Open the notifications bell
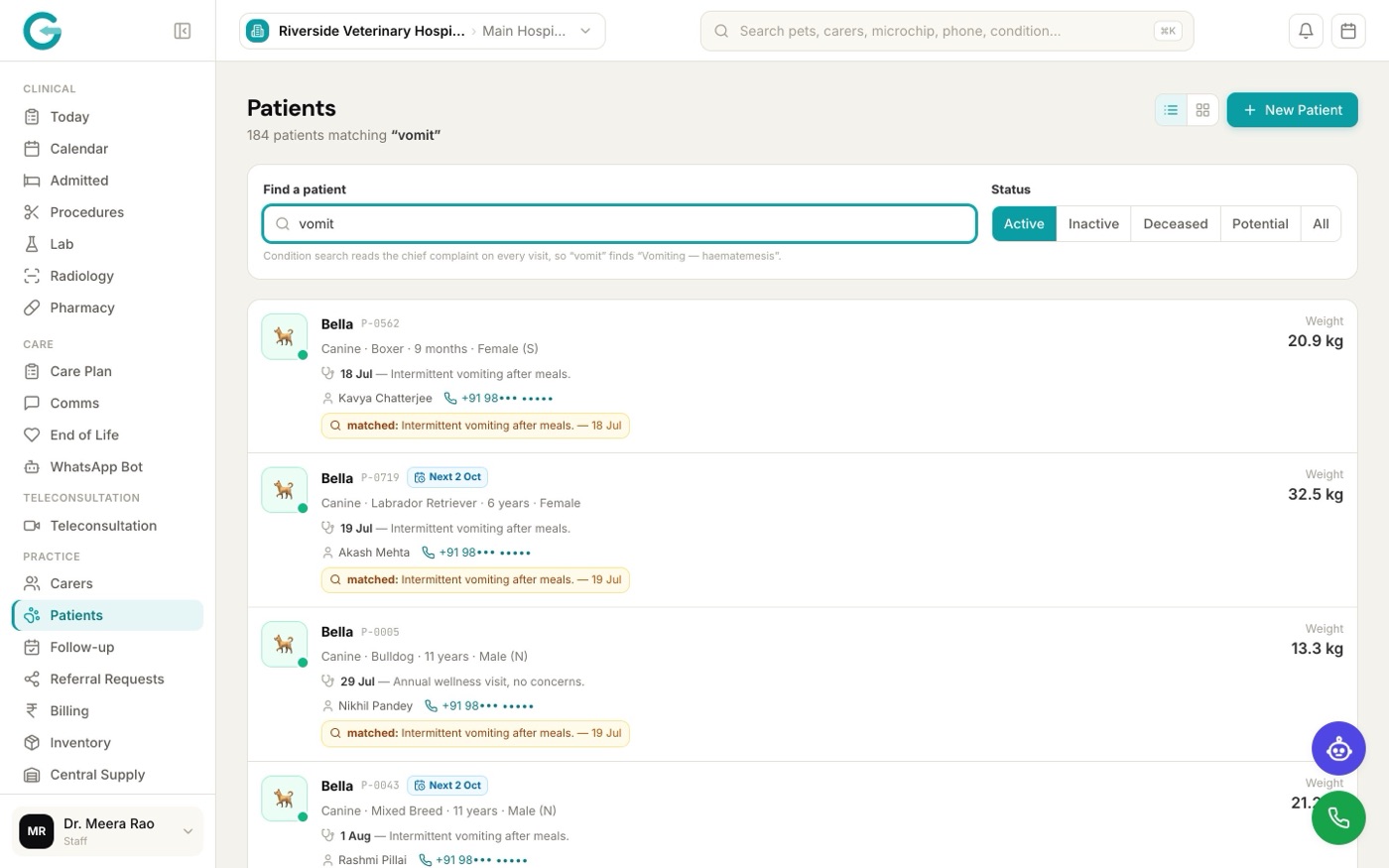Viewport: 1389px width, 868px height. (1306, 31)
